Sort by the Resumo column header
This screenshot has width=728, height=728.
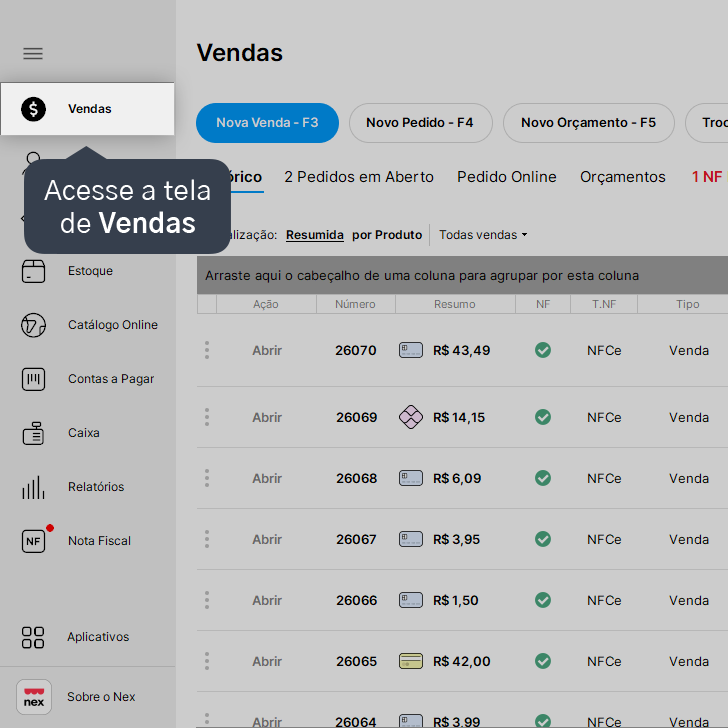(x=455, y=304)
